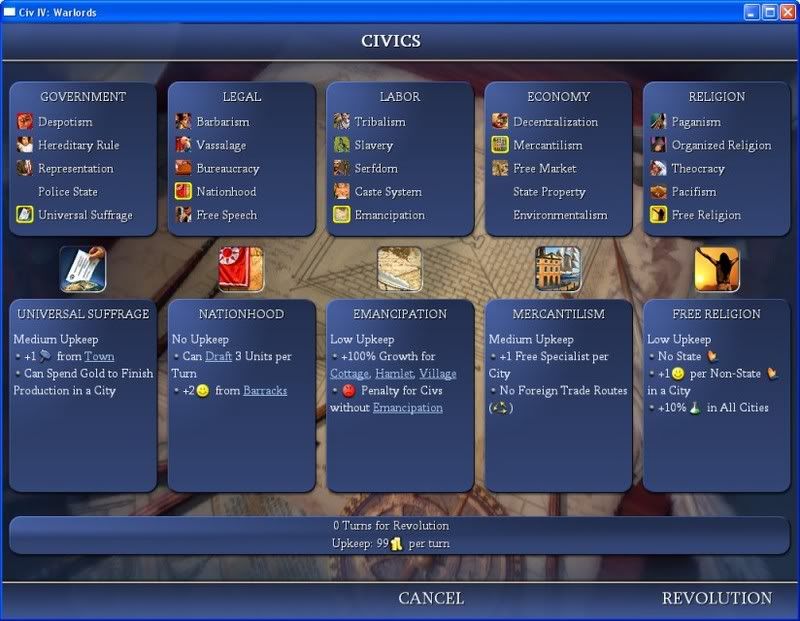Click the "Civ IV: Warlords" window title
Screen dimensions: 800x621
(x=58, y=12)
